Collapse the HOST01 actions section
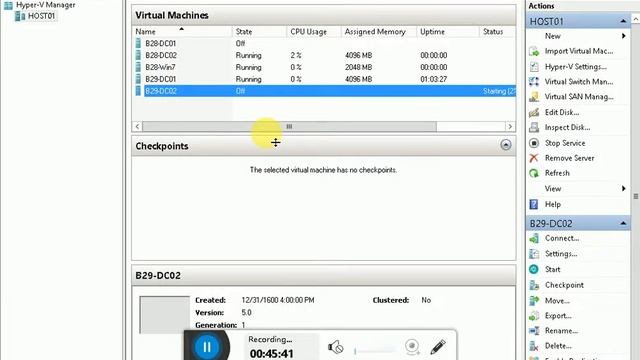Image resolution: width=640 pixels, height=360 pixels. point(623,21)
